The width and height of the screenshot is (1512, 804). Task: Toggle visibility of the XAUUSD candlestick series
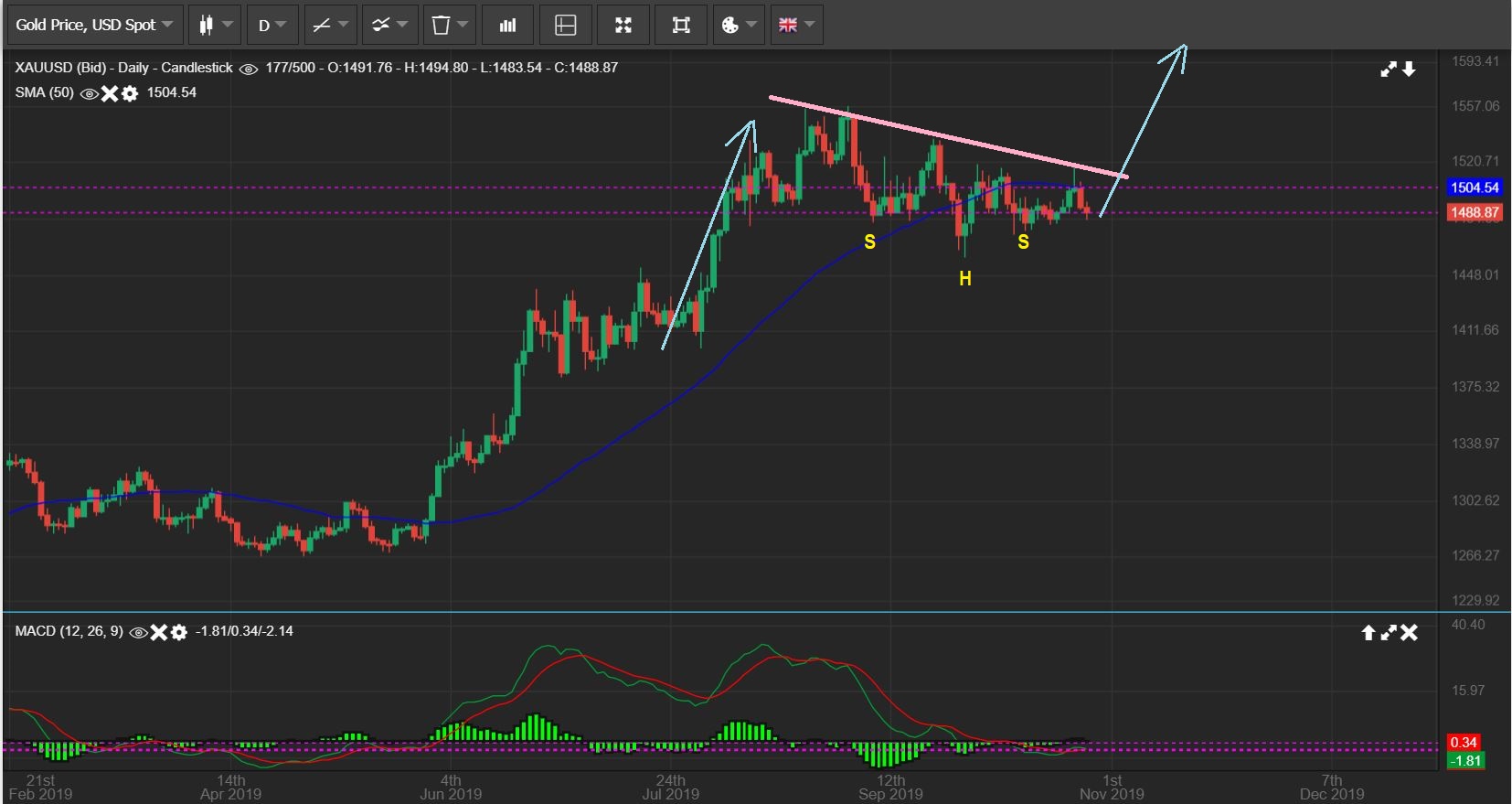click(249, 69)
